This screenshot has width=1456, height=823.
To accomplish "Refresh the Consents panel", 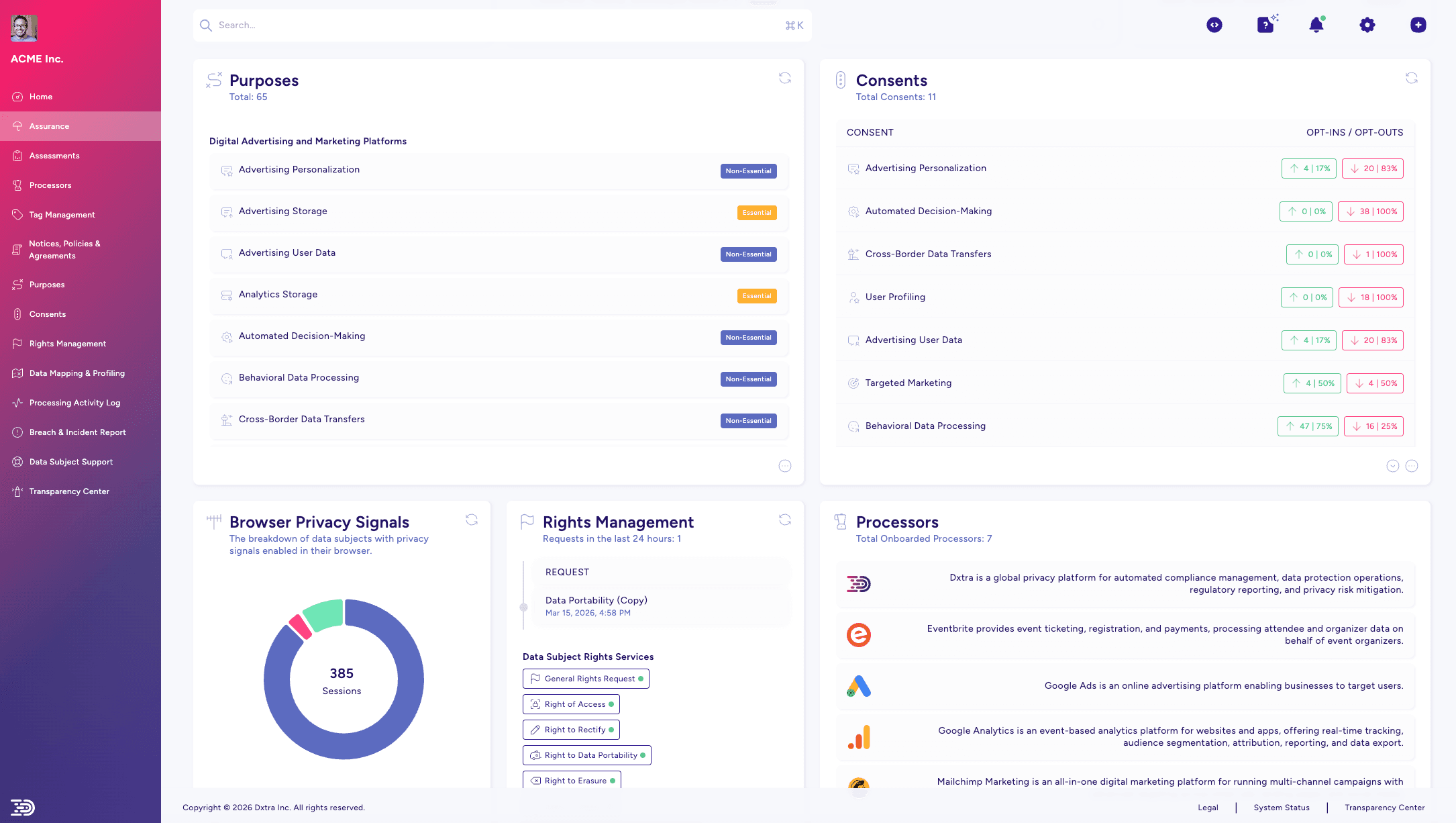I will tap(1412, 78).
